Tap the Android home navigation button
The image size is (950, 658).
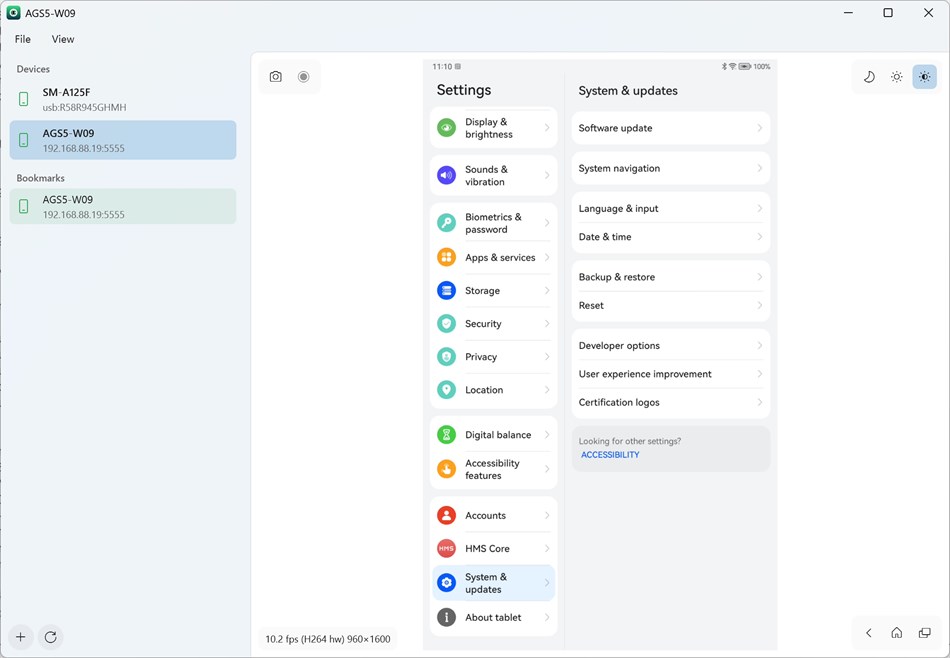click(x=897, y=633)
